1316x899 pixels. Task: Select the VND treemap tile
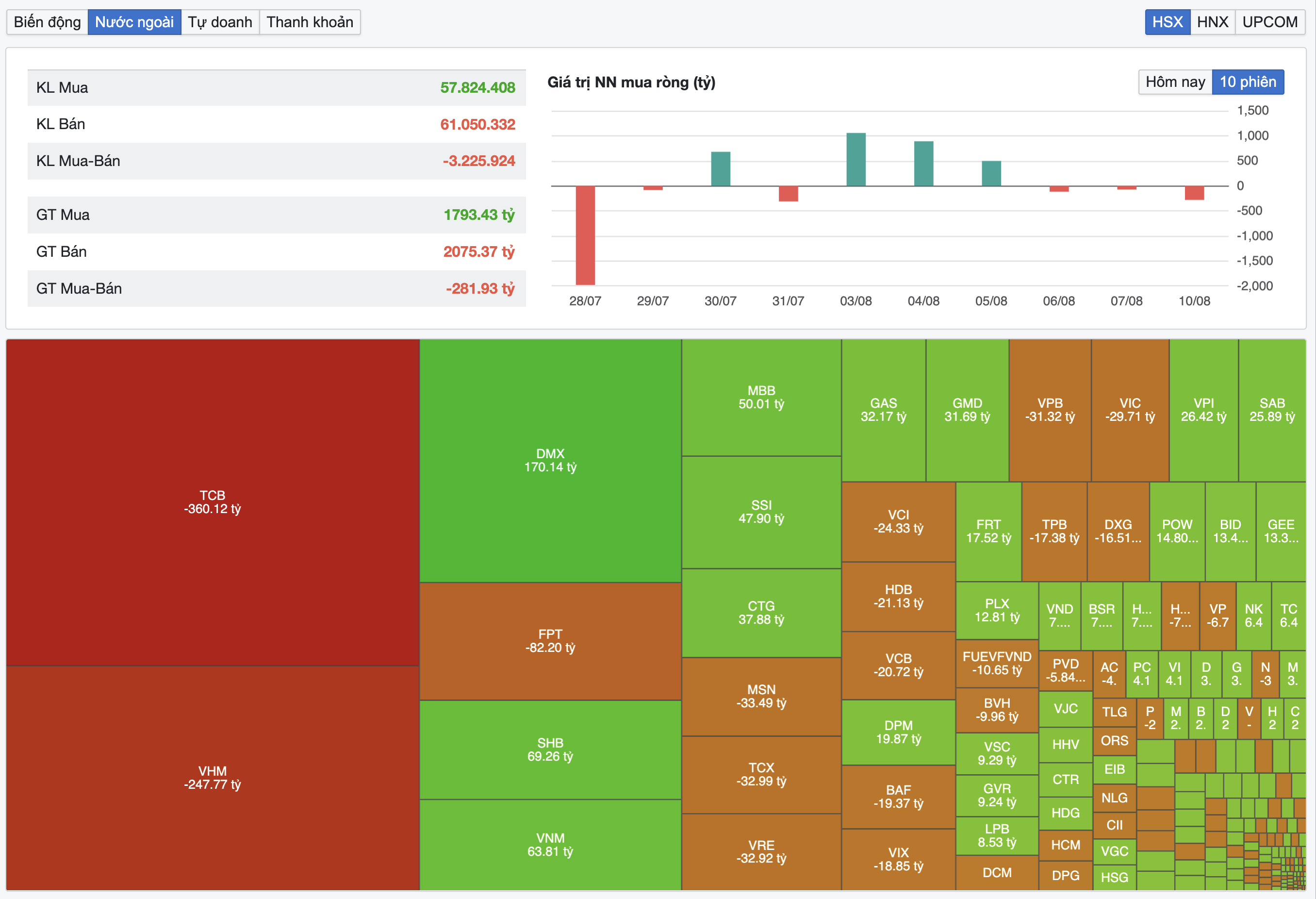click(1059, 616)
